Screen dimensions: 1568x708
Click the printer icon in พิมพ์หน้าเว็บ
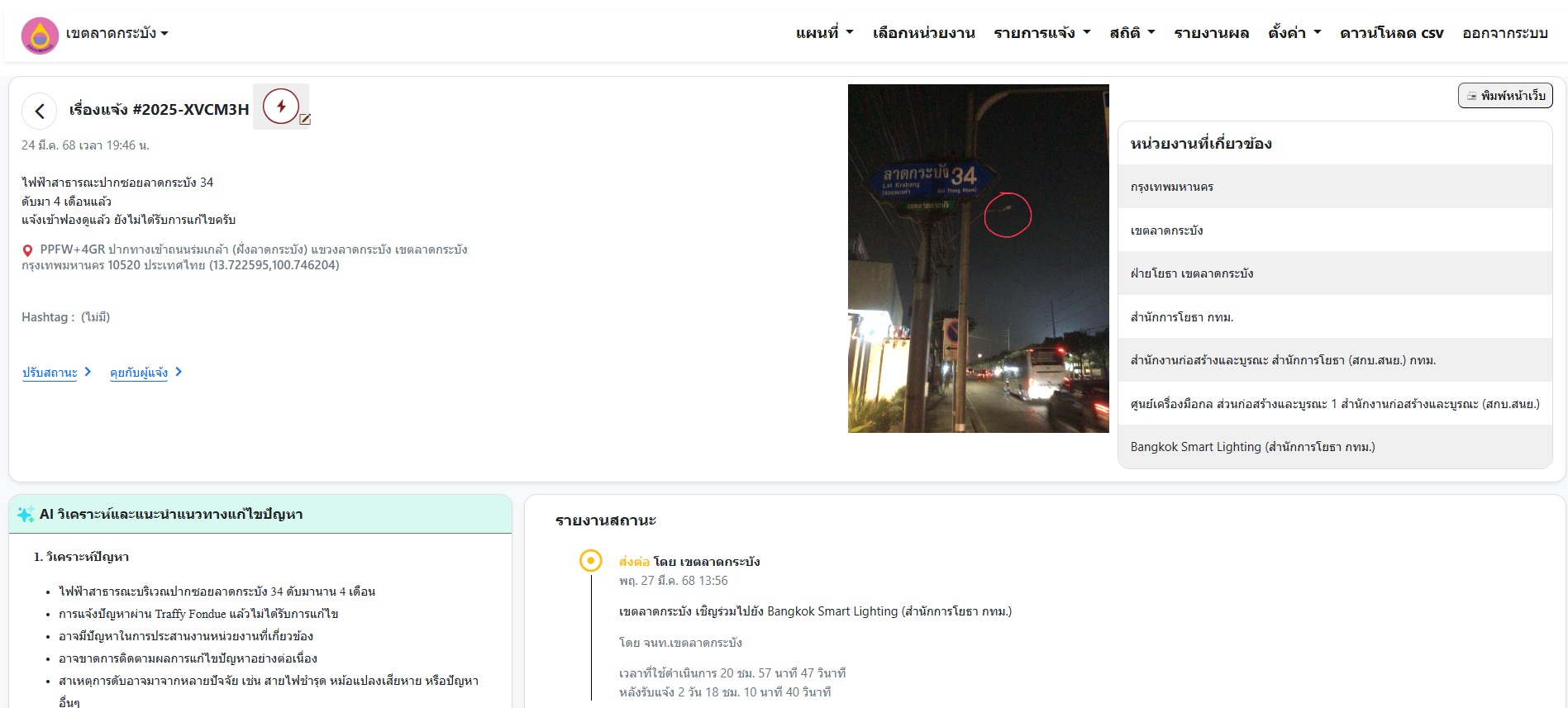pos(1471,96)
